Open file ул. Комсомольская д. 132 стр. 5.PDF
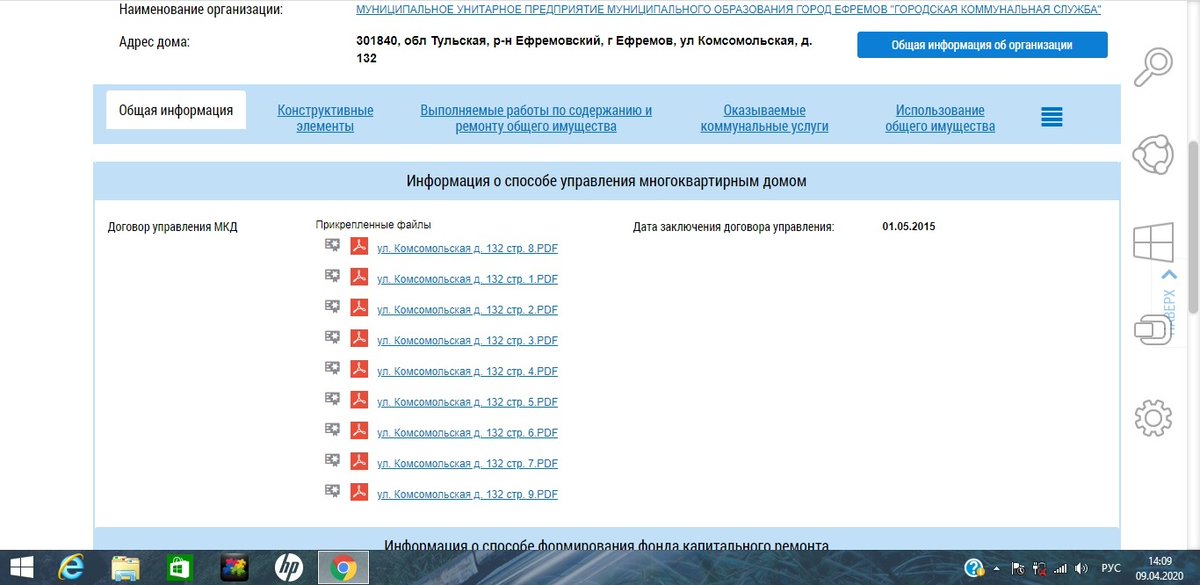 click(x=467, y=403)
